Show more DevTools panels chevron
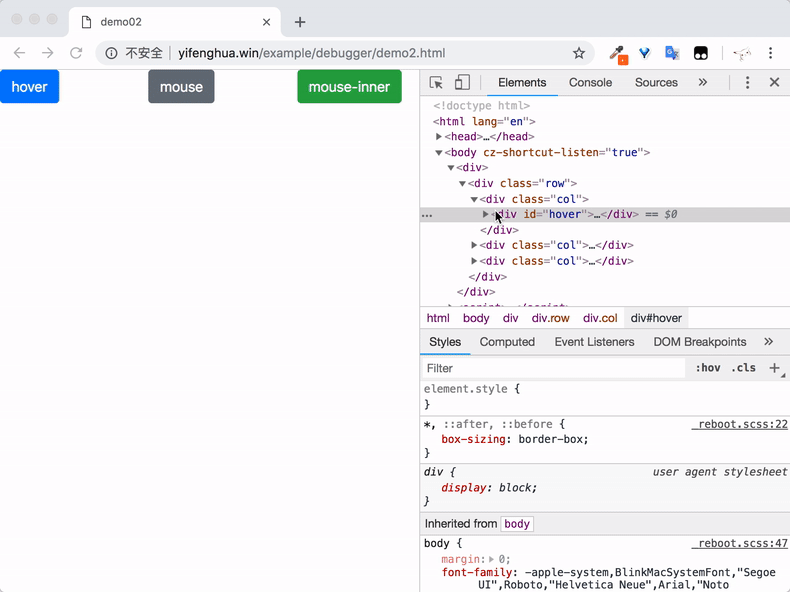Image resolution: width=790 pixels, height=592 pixels. tap(703, 83)
